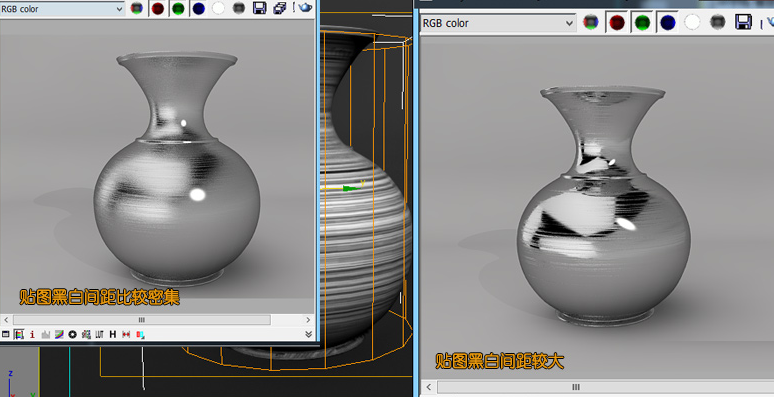
Task: Toggle blue channel in left frame buffer
Action: [x=198, y=8]
